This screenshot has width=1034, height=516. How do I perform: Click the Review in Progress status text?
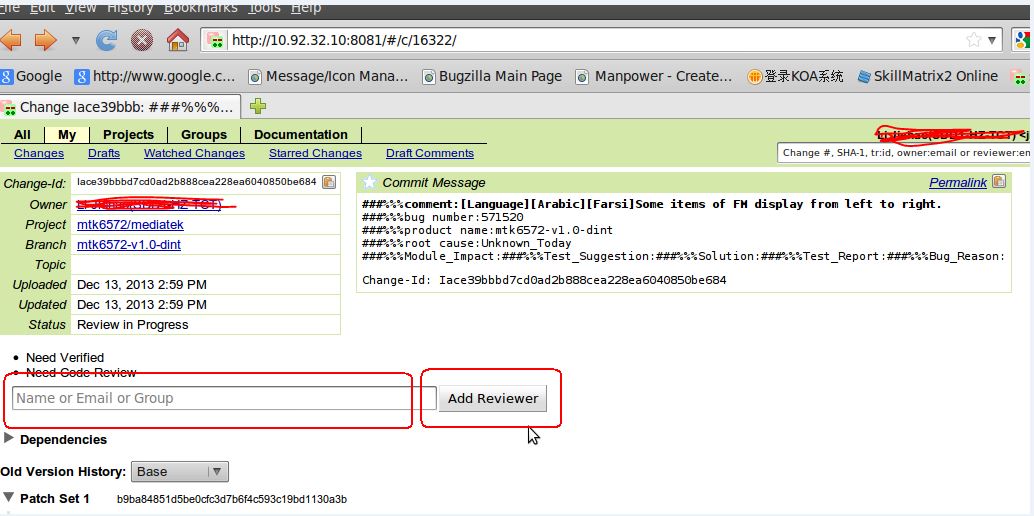(133, 325)
